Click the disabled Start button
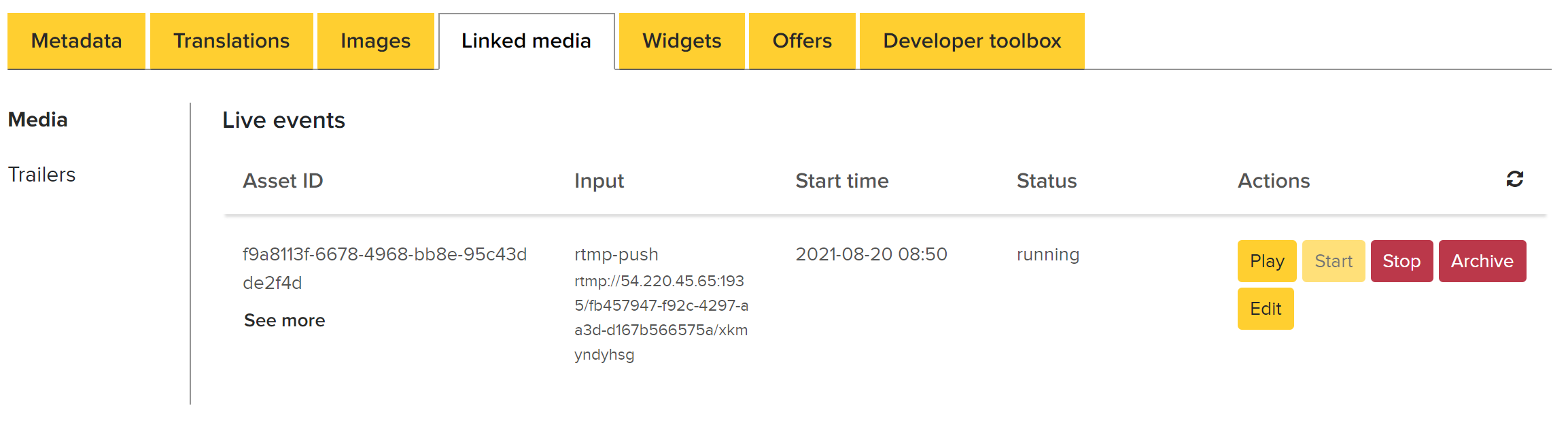Viewport: 1568px width, 427px height. (1334, 261)
